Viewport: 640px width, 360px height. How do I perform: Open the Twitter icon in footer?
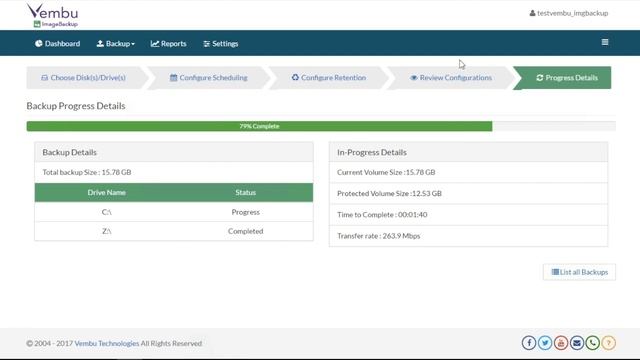(x=545, y=343)
